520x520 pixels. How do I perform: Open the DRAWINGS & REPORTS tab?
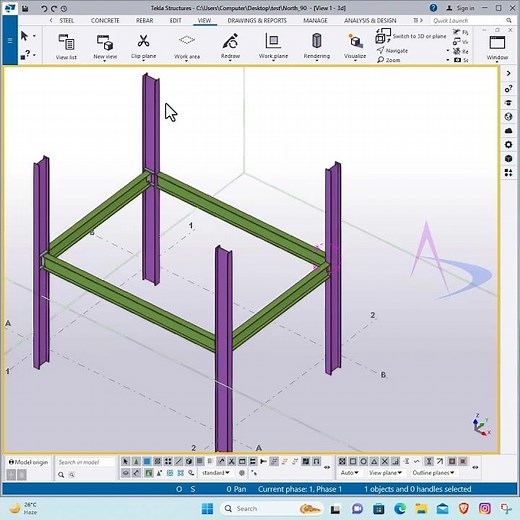[257, 21]
